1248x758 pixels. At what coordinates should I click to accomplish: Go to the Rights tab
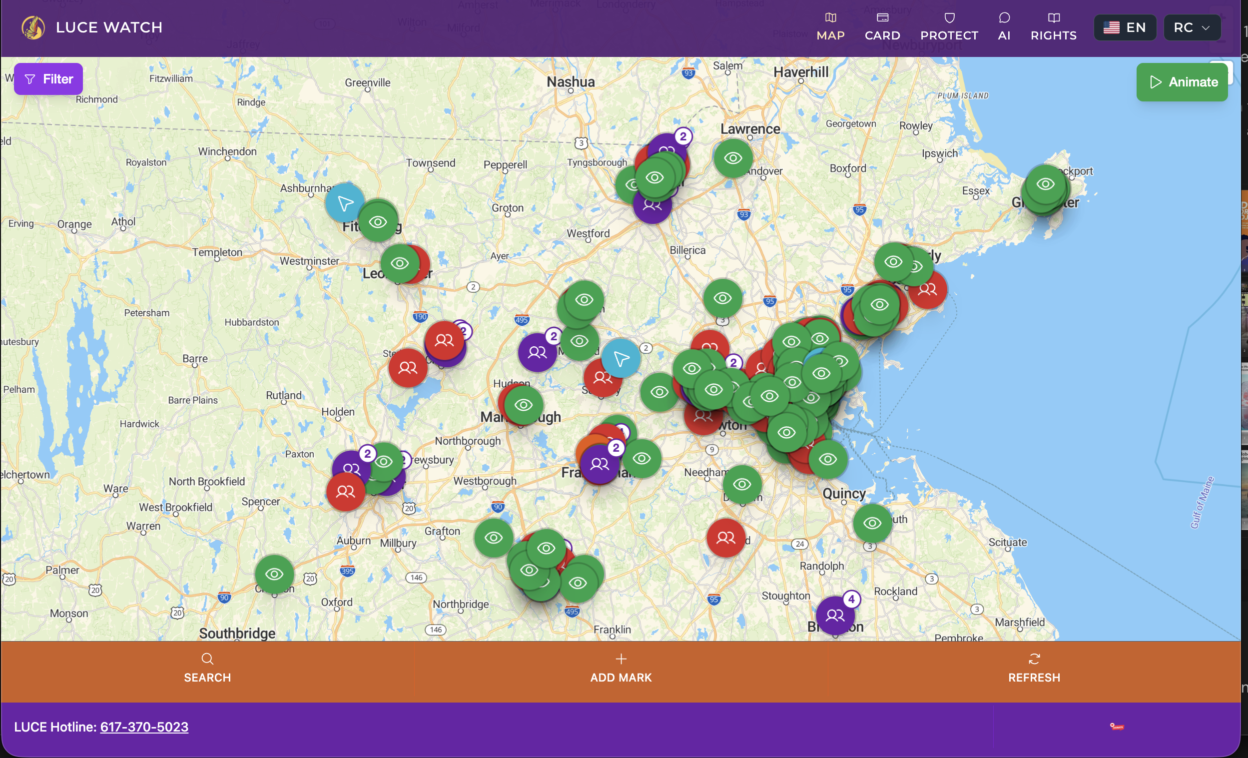pyautogui.click(x=1053, y=27)
